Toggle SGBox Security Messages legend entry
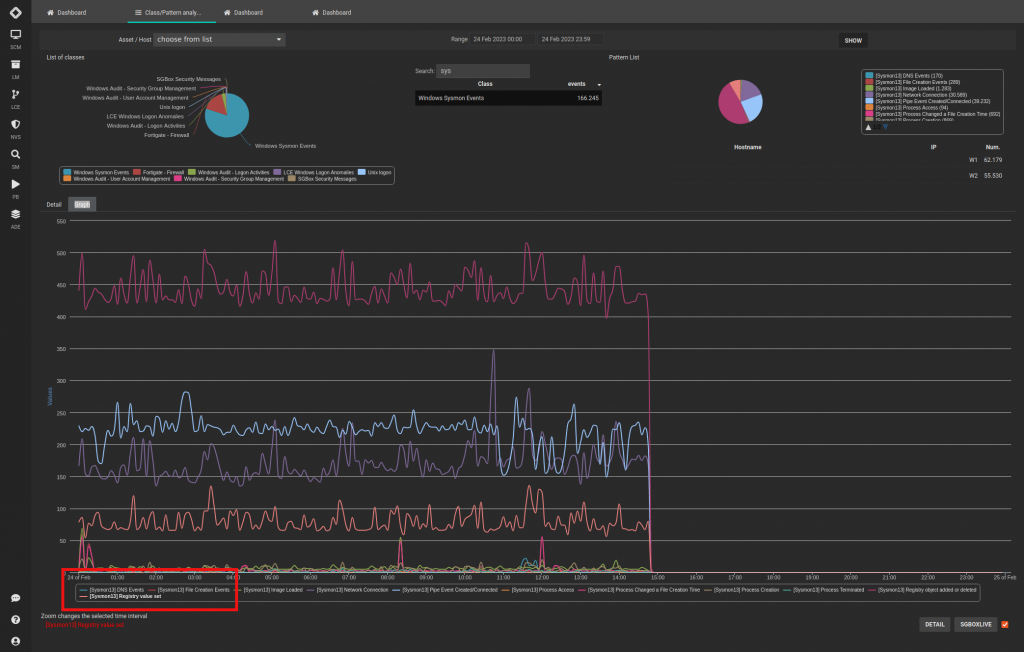The height and width of the screenshot is (652, 1024). tap(323, 179)
